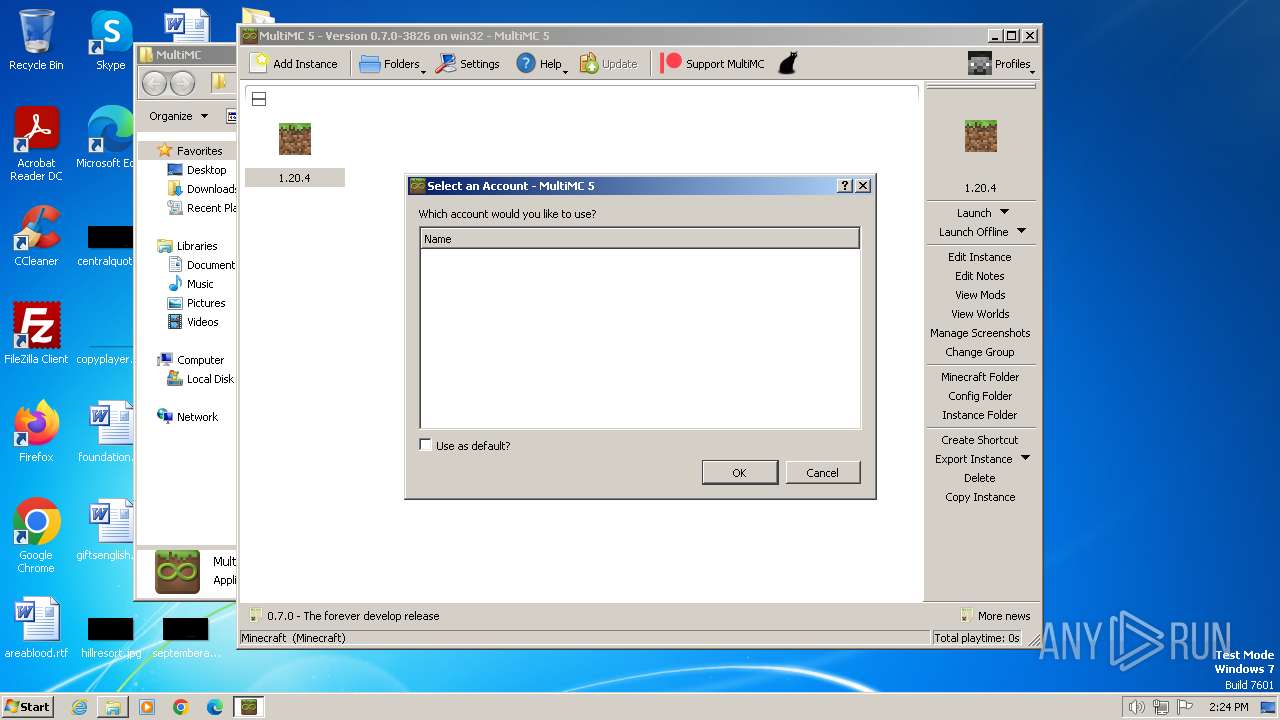This screenshot has width=1280, height=720.
Task: Open the forever develop release news item
Action: click(x=345, y=616)
